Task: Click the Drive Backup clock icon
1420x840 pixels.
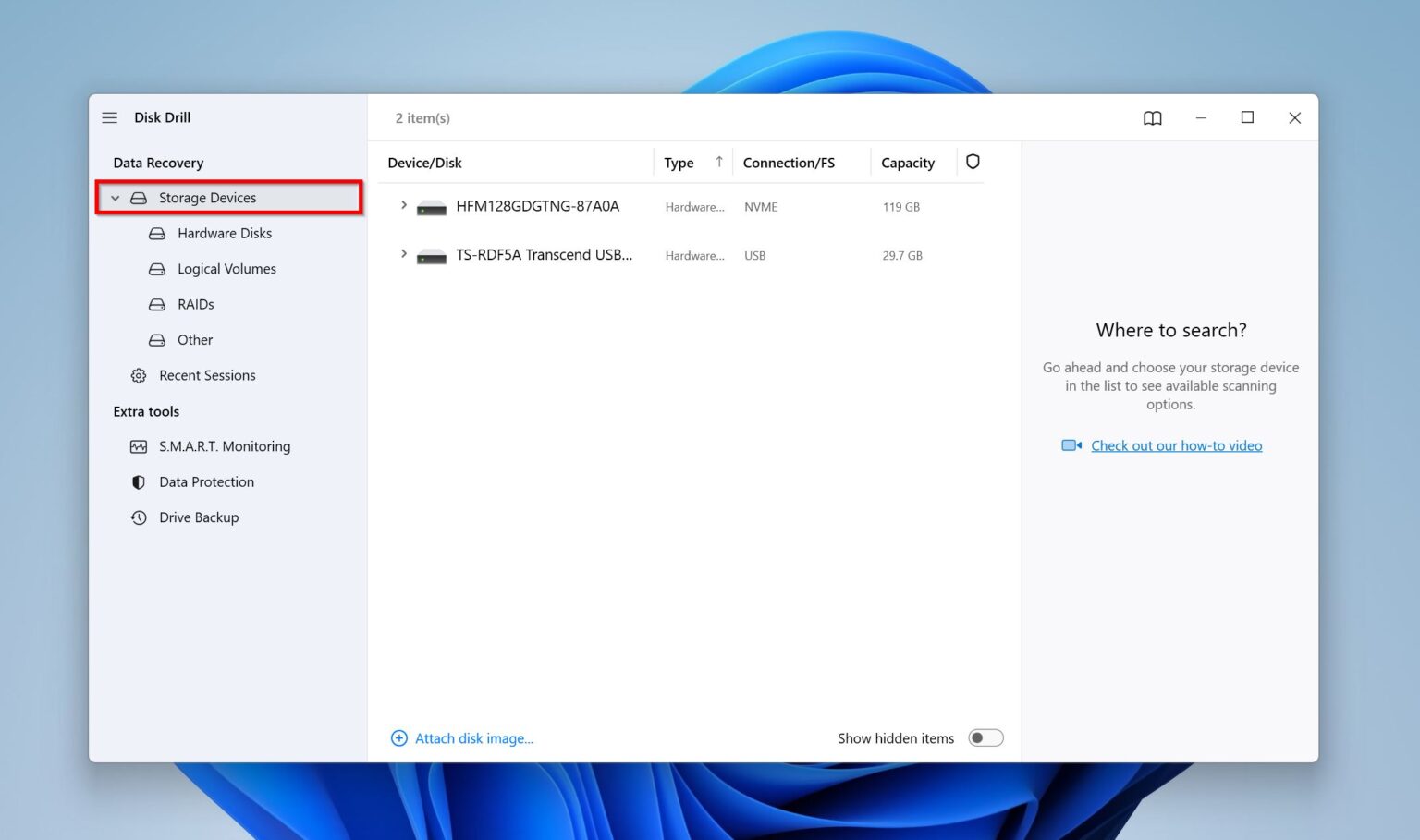Action: click(x=138, y=517)
